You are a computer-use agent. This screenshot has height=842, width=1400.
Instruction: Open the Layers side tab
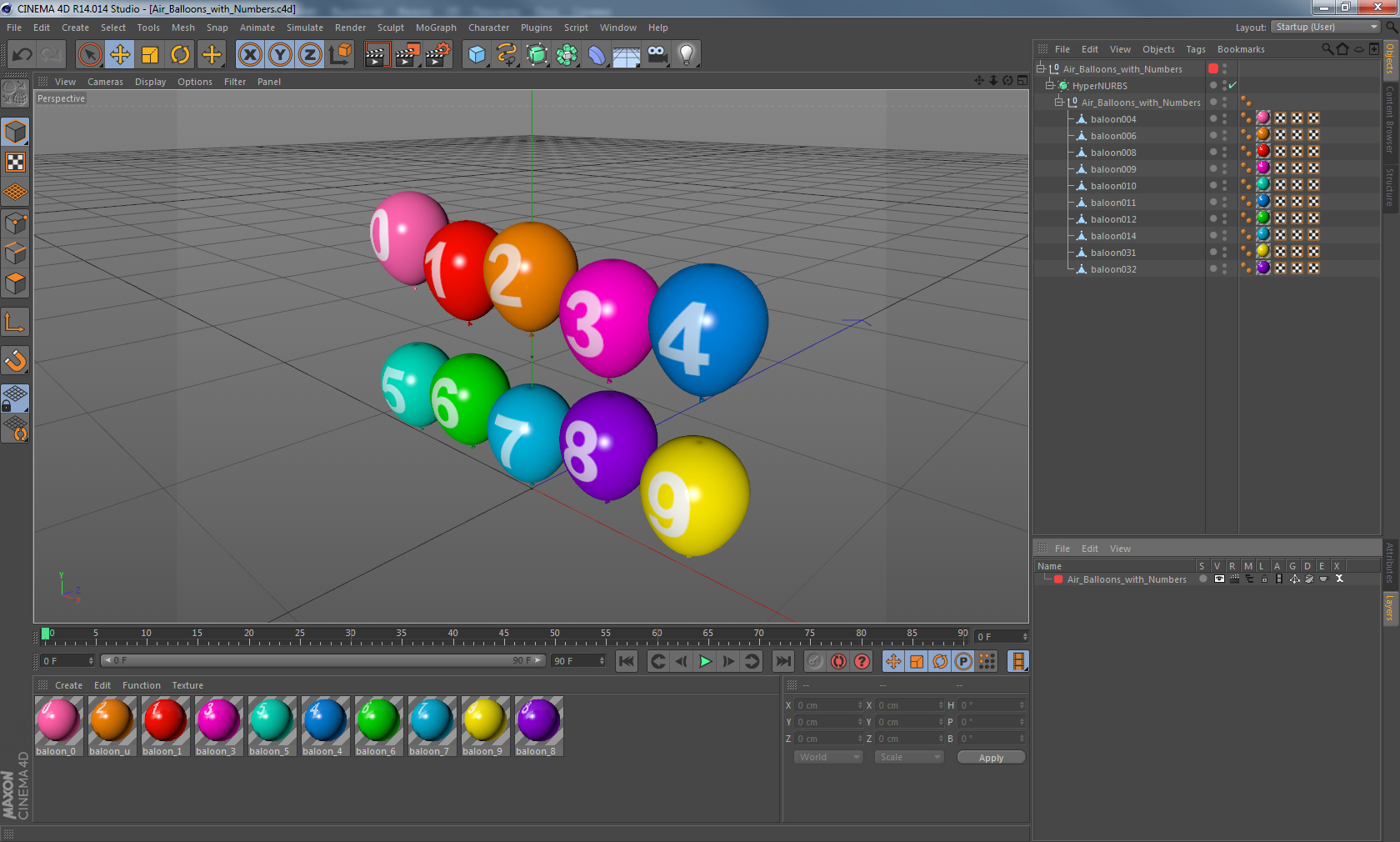tap(1390, 609)
